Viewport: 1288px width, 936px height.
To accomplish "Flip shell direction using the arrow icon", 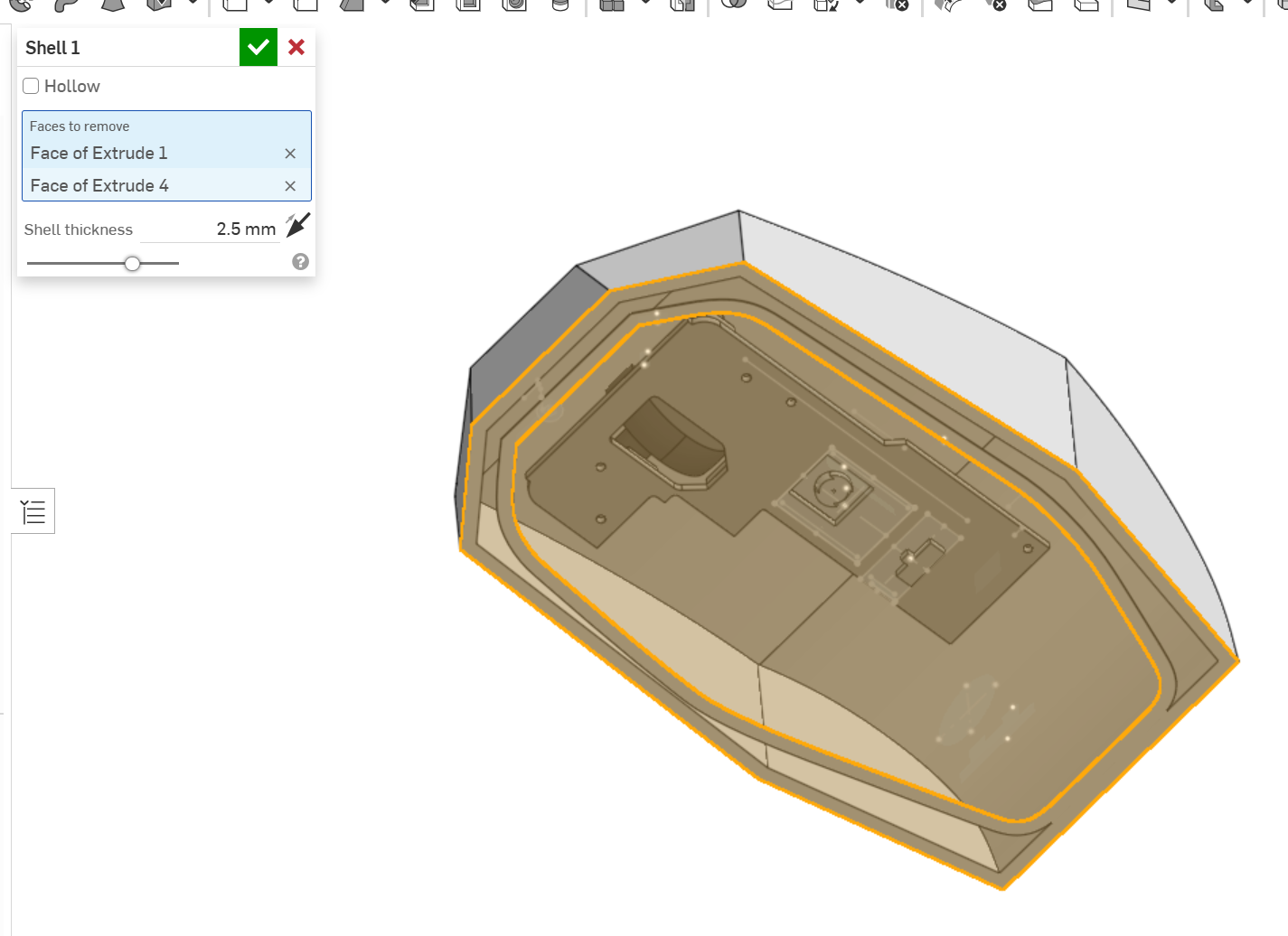I will tap(297, 225).
